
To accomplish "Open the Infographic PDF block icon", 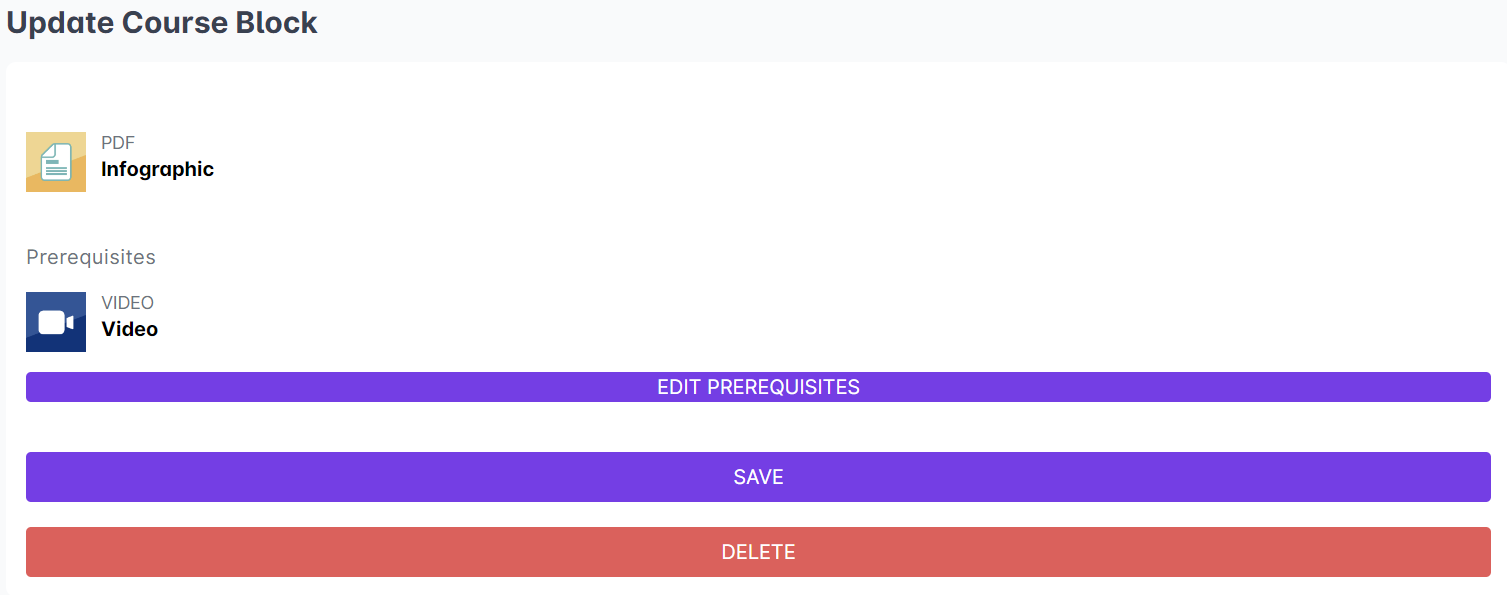I will pyautogui.click(x=56, y=162).
